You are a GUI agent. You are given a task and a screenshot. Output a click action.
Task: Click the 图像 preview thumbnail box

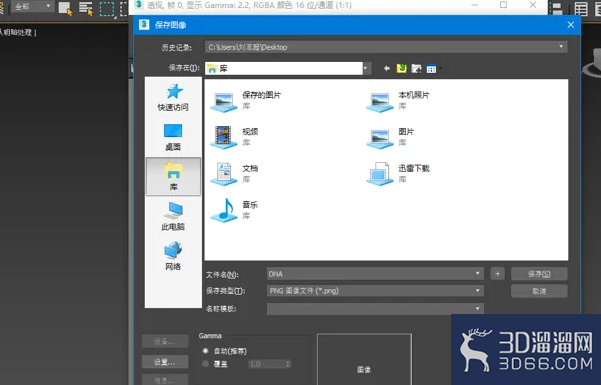coord(364,359)
